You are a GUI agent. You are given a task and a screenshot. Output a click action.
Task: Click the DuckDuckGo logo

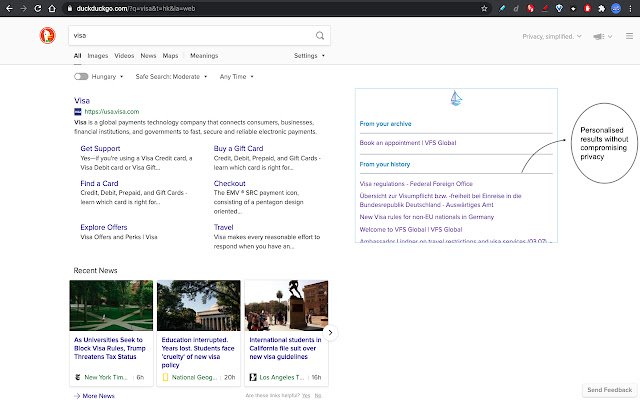[x=46, y=36]
